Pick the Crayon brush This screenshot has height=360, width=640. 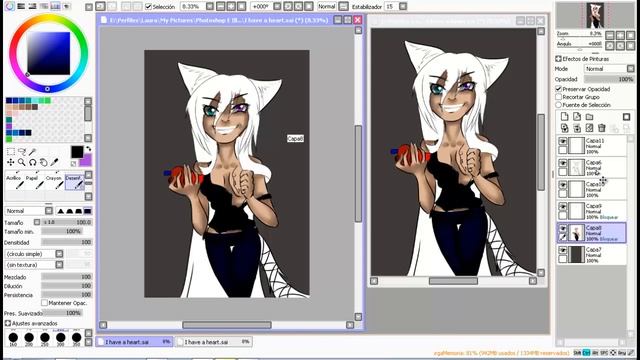click(x=54, y=182)
